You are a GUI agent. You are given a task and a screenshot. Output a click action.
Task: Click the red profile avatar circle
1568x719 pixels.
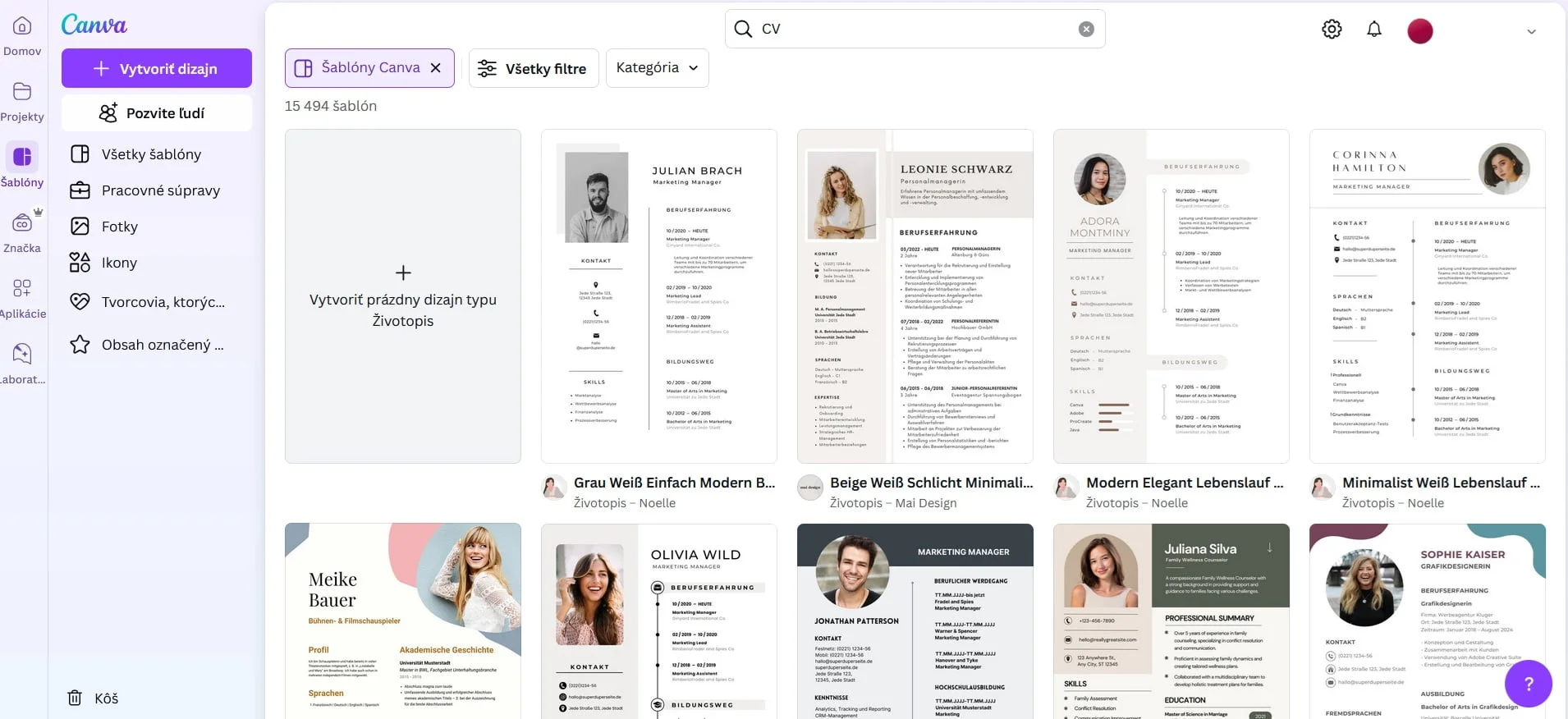1419,31
